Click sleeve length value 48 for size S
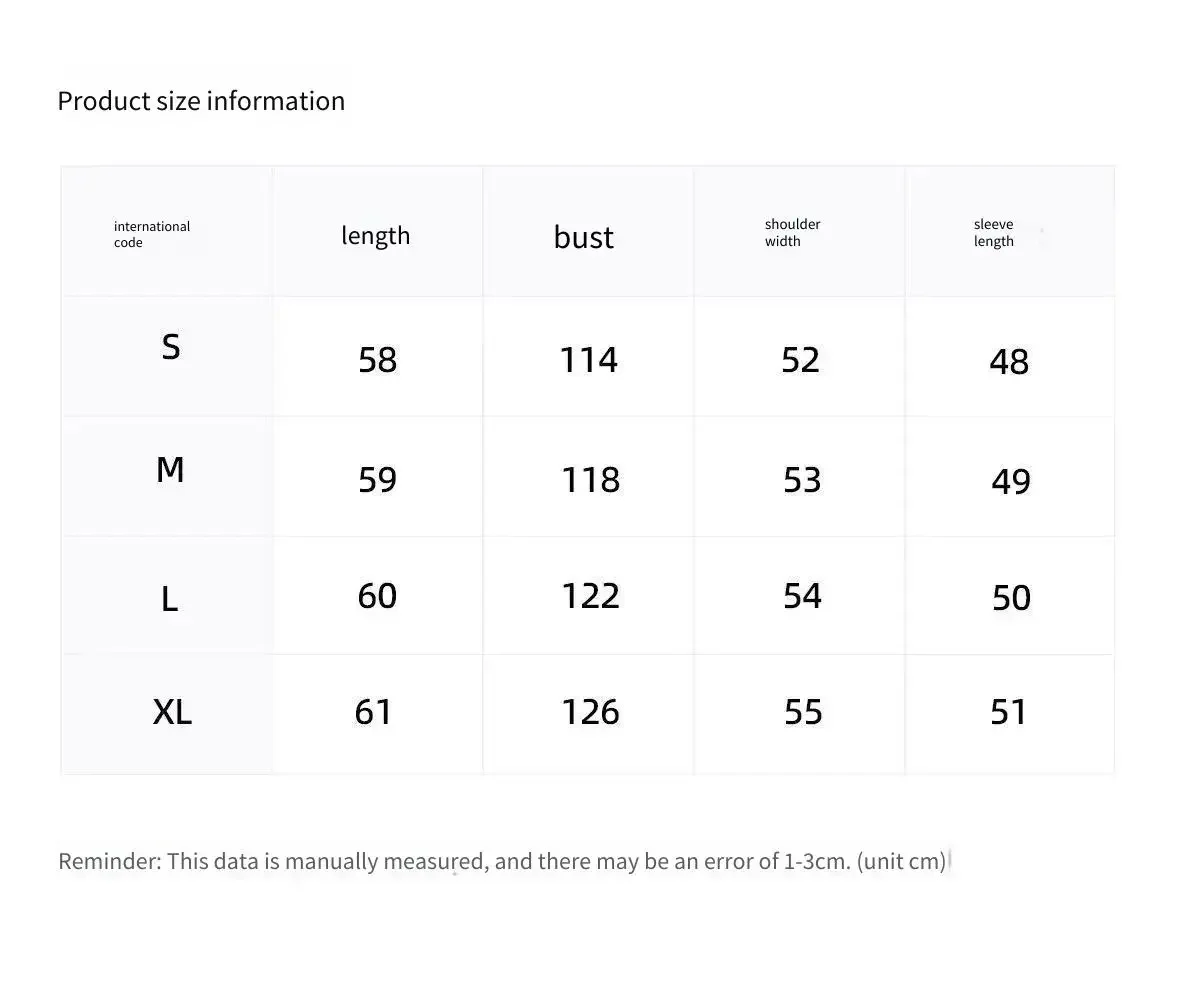The height and width of the screenshot is (1000, 1179). pyautogui.click(x=1009, y=362)
